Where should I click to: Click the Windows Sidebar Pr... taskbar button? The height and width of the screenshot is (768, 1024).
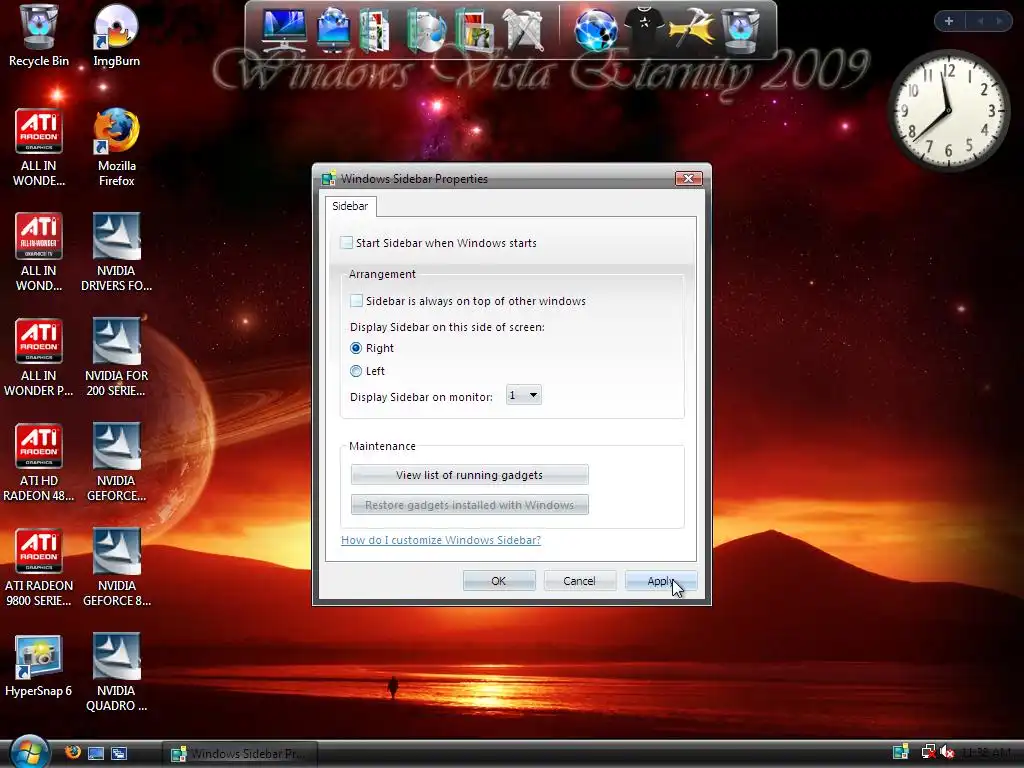(239, 754)
